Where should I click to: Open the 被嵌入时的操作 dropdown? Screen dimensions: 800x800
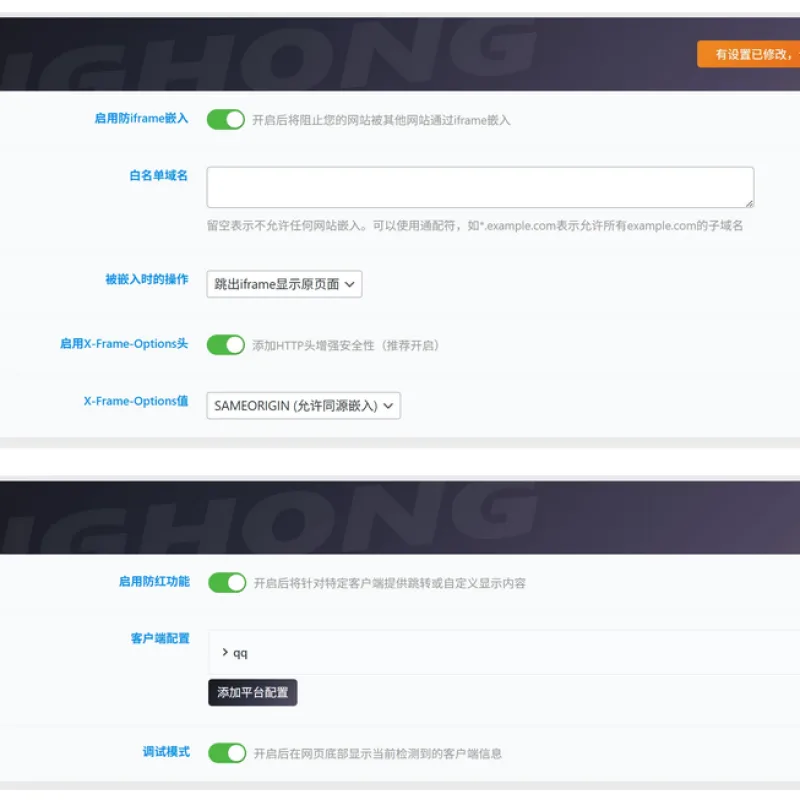(284, 284)
